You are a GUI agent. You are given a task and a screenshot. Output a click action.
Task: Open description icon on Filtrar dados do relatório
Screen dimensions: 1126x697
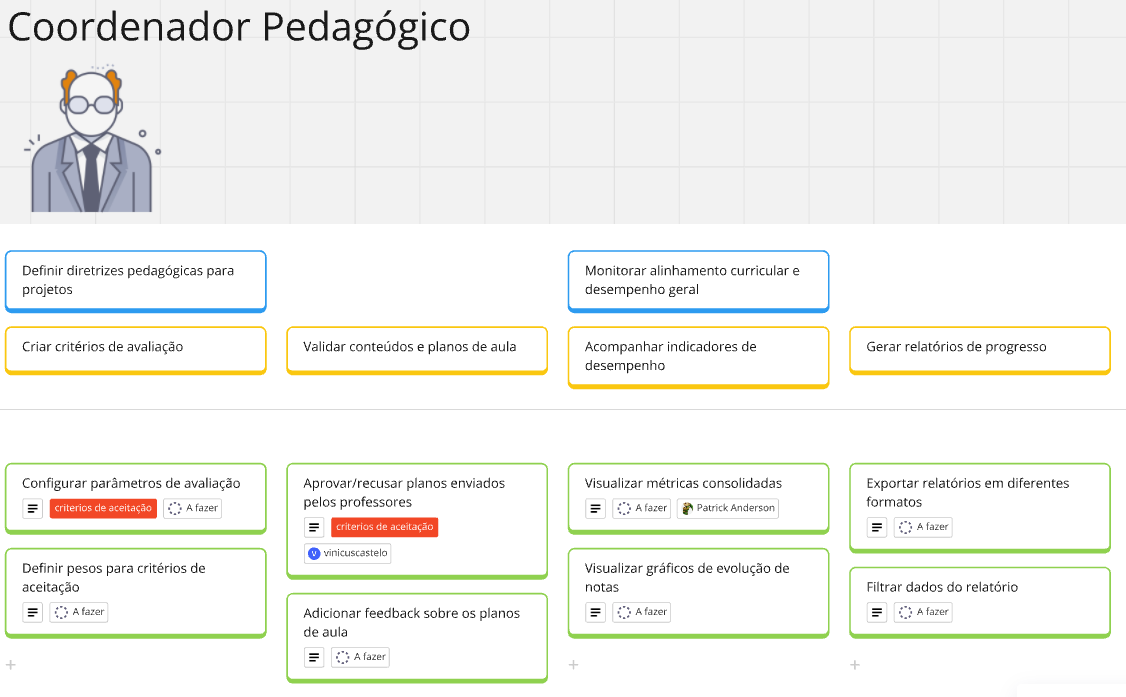point(877,612)
